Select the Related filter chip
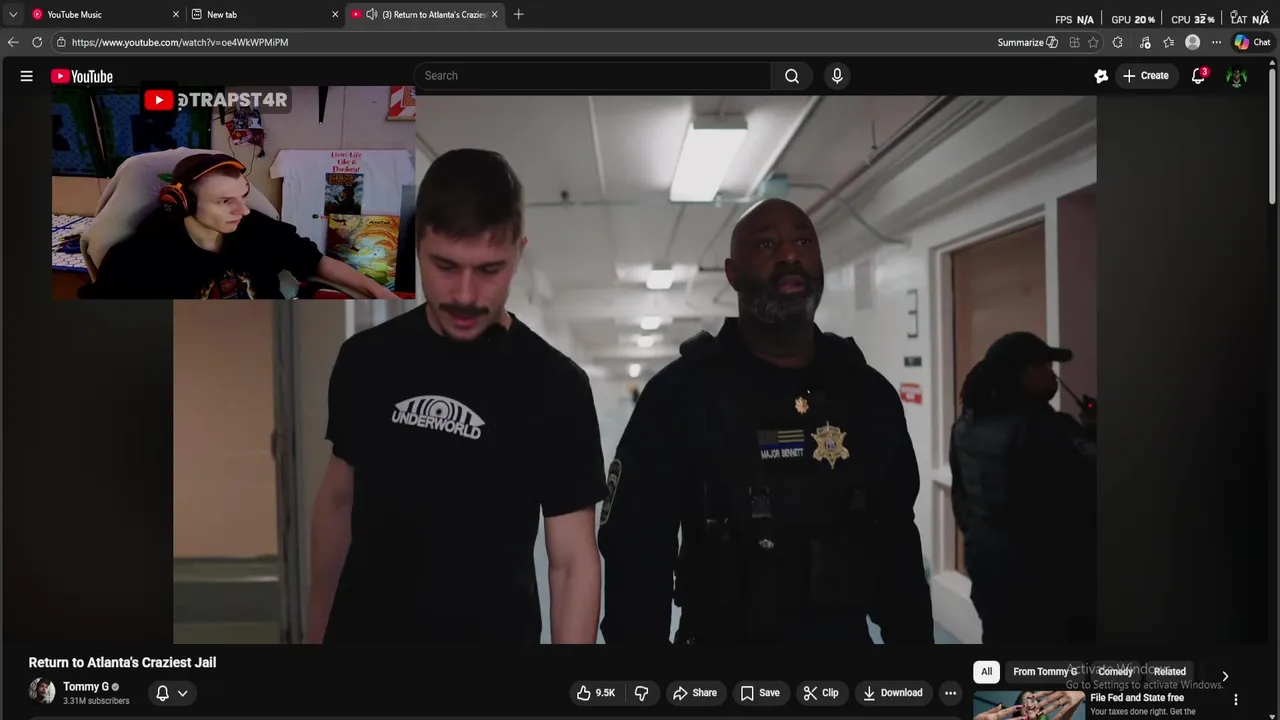Image resolution: width=1280 pixels, height=720 pixels. 1169,672
